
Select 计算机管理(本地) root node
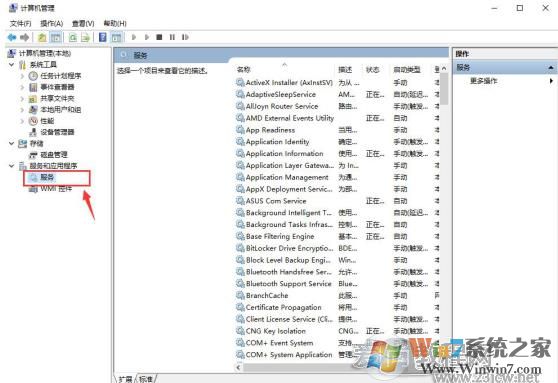[x=44, y=53]
